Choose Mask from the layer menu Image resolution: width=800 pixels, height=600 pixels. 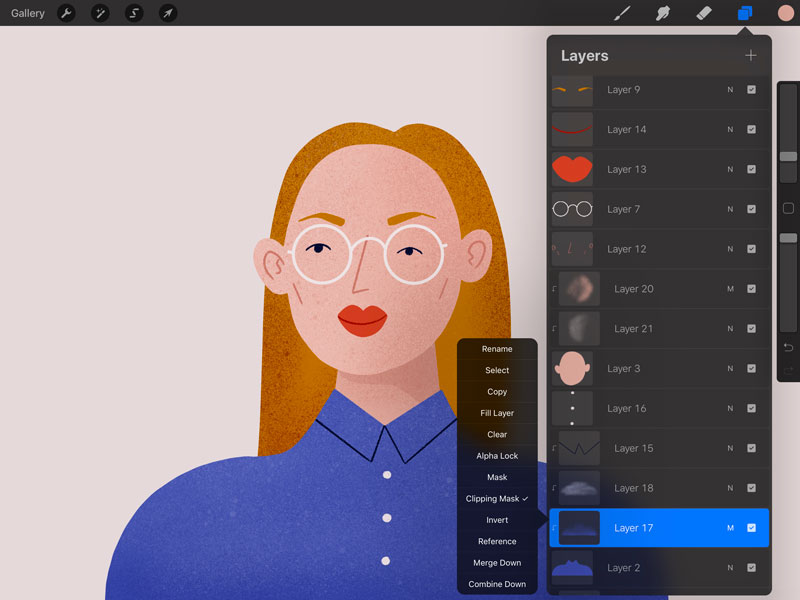pyautogui.click(x=497, y=478)
